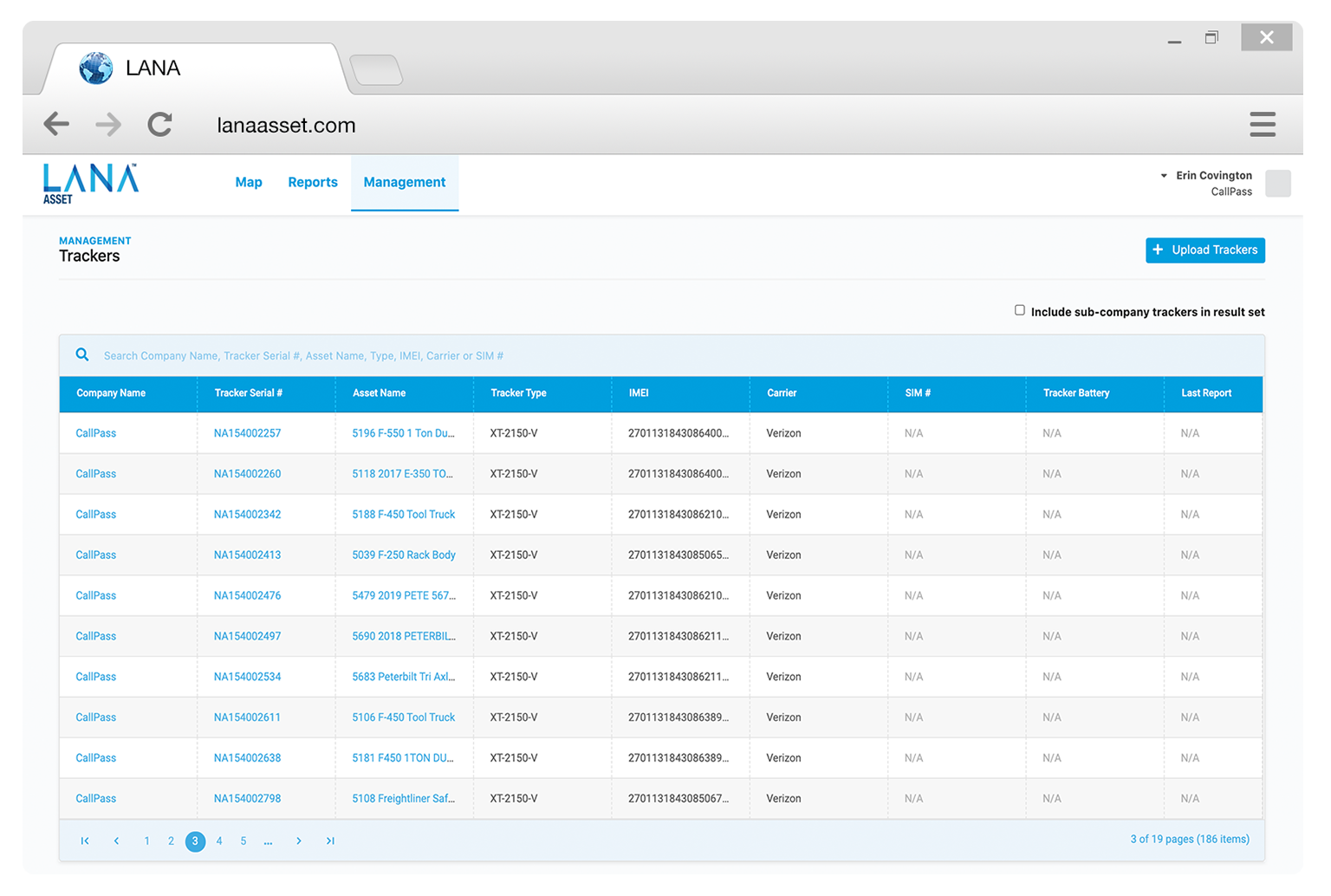1331x896 pixels.
Task: Open asset 5188 F-450 Tool Truck
Action: (403, 515)
